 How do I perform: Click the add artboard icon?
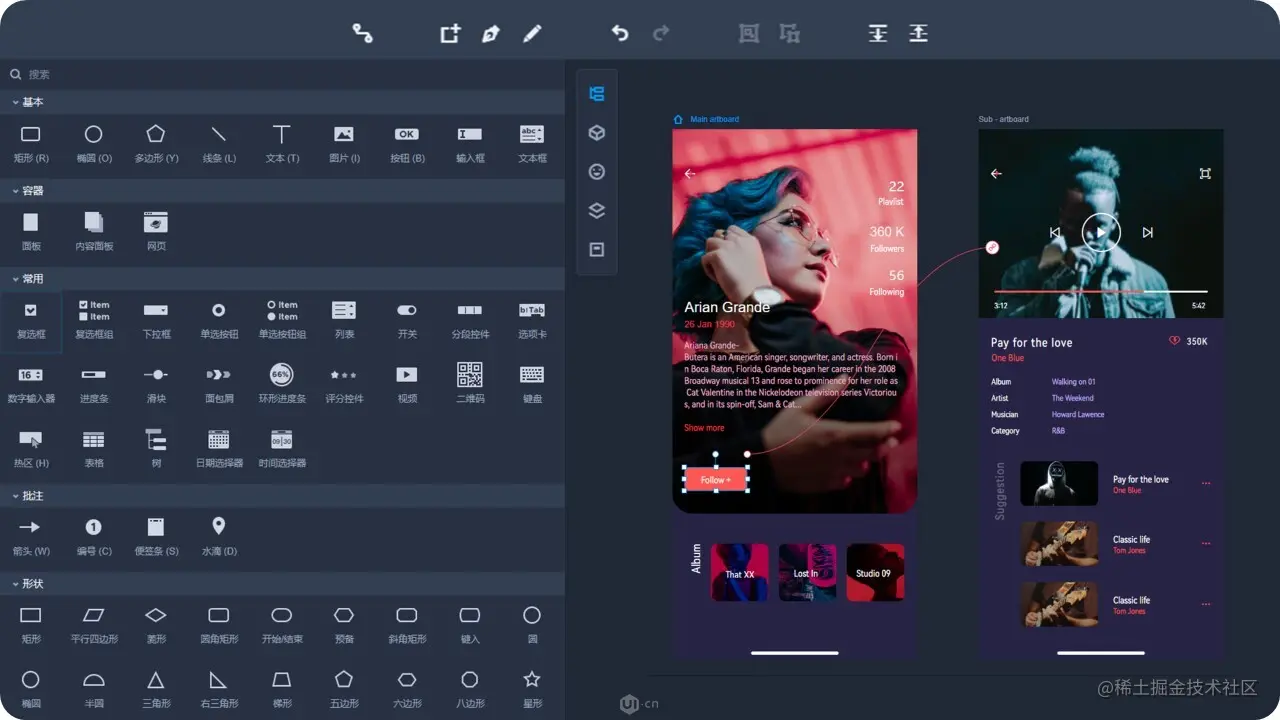(451, 33)
